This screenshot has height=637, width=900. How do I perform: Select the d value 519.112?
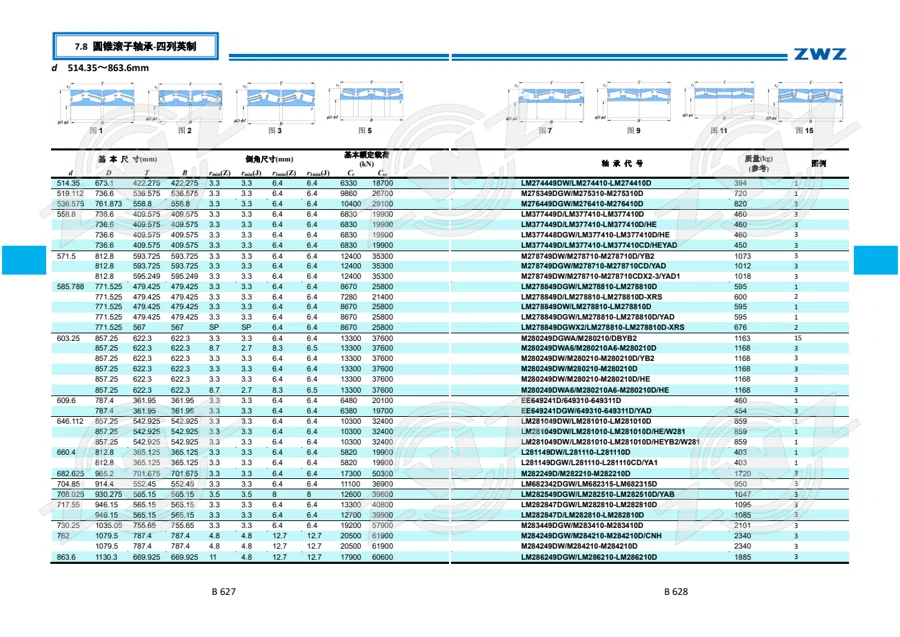click(x=70, y=193)
